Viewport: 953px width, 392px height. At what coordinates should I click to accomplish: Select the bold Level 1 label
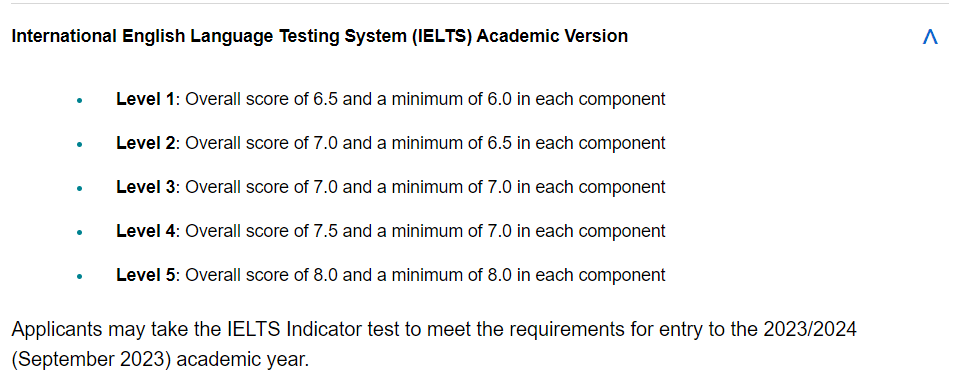(145, 99)
